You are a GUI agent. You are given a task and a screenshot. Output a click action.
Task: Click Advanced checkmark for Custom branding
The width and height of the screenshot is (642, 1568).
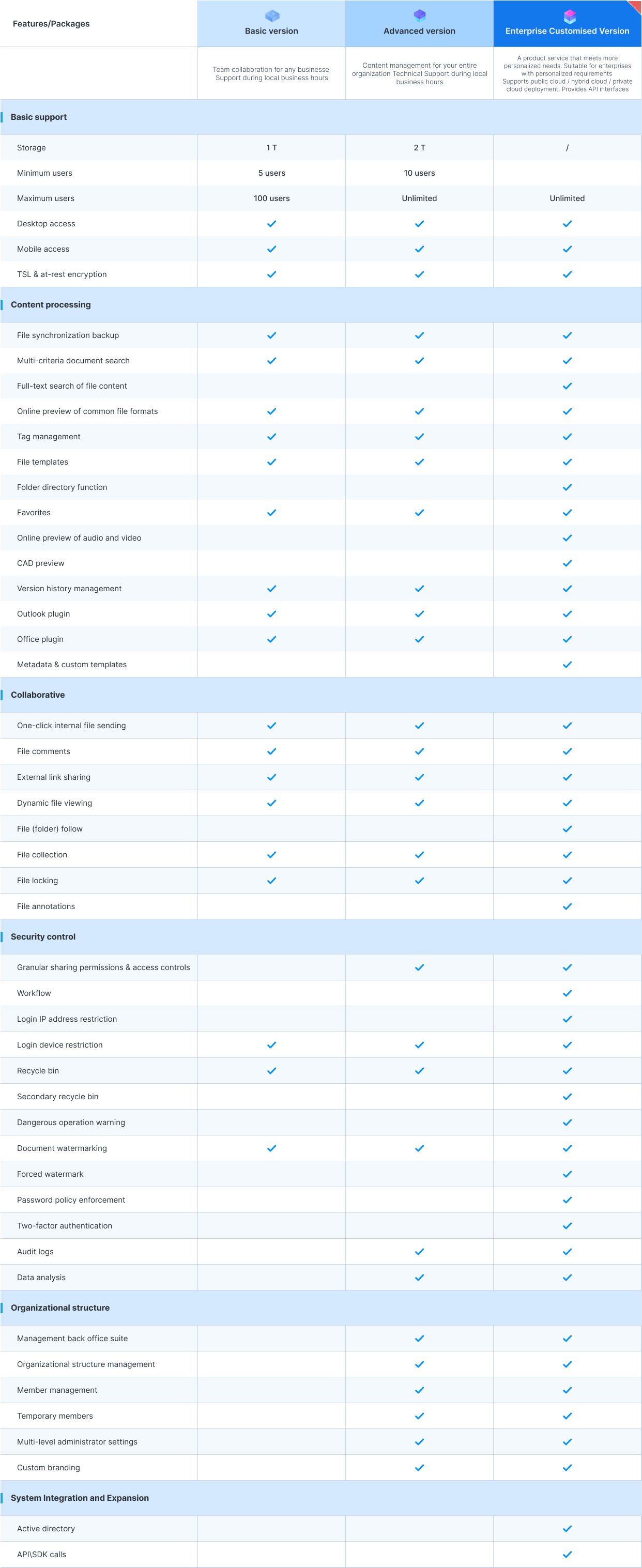click(x=419, y=1468)
